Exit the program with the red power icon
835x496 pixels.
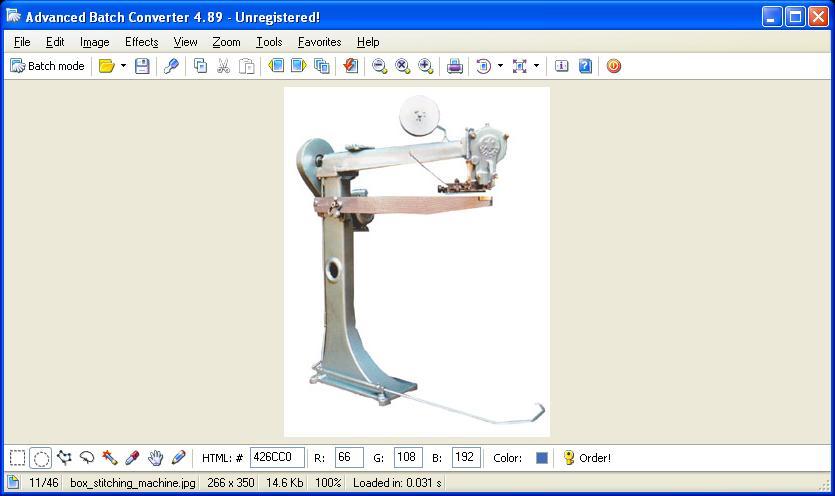(613, 66)
